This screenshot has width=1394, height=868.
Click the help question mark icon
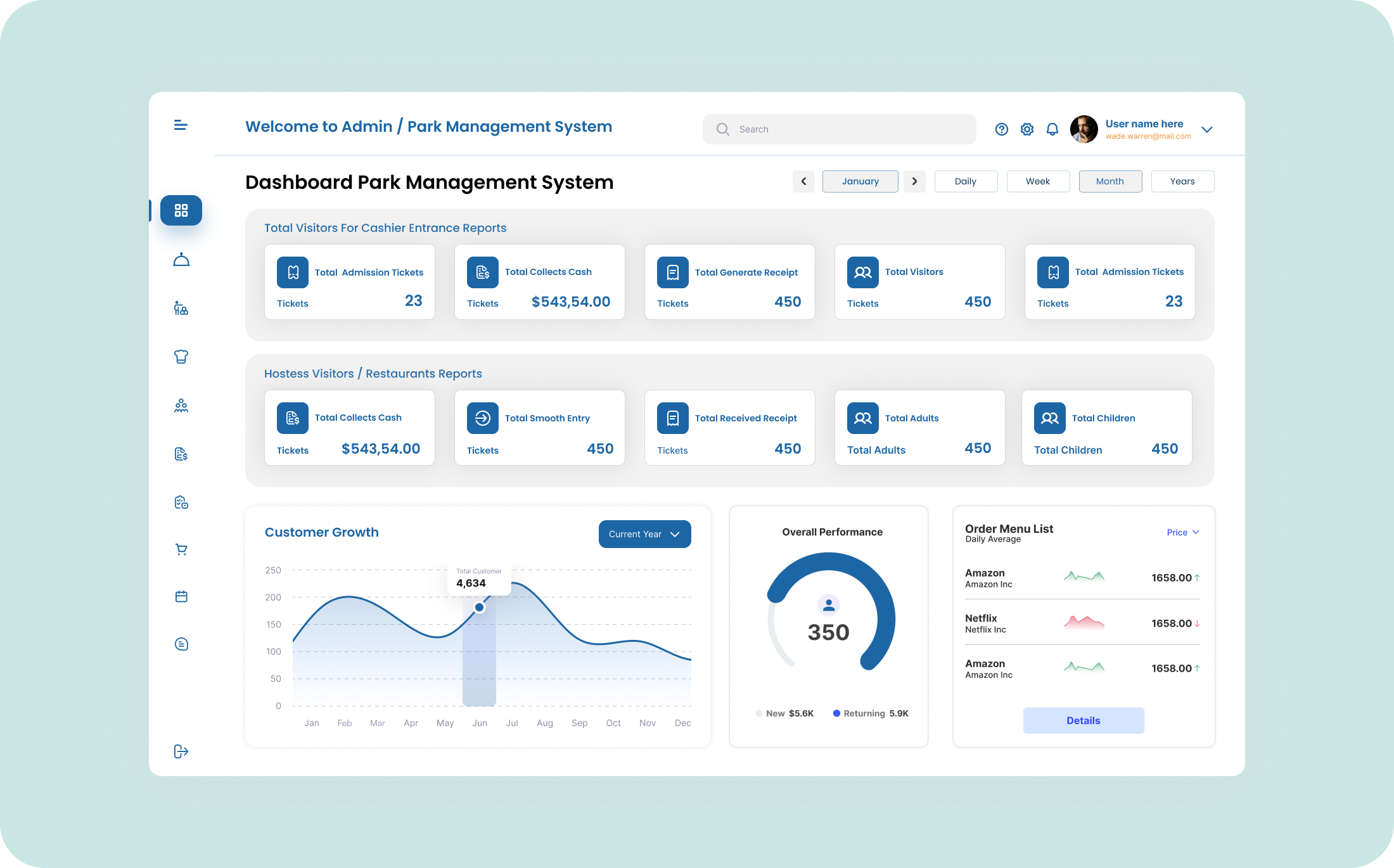[1002, 129]
